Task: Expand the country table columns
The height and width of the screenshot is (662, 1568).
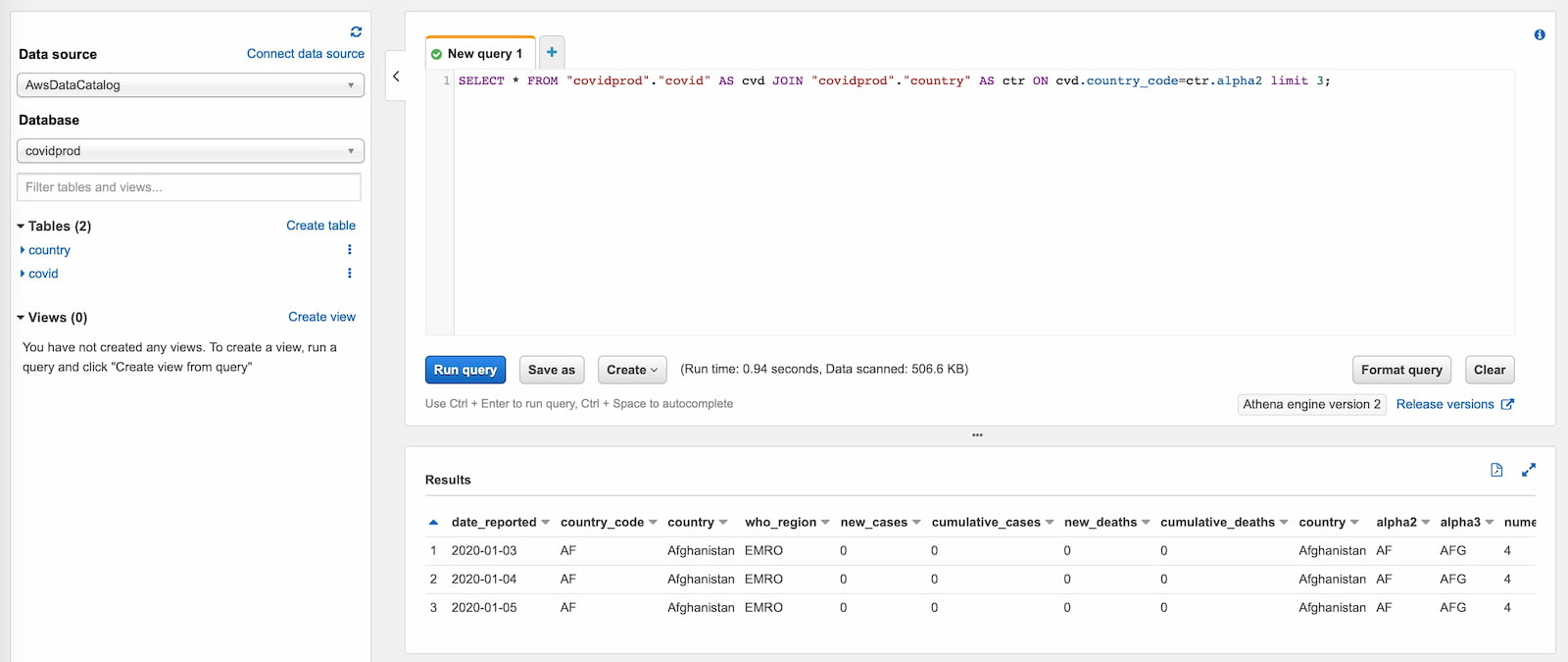Action: [x=23, y=250]
